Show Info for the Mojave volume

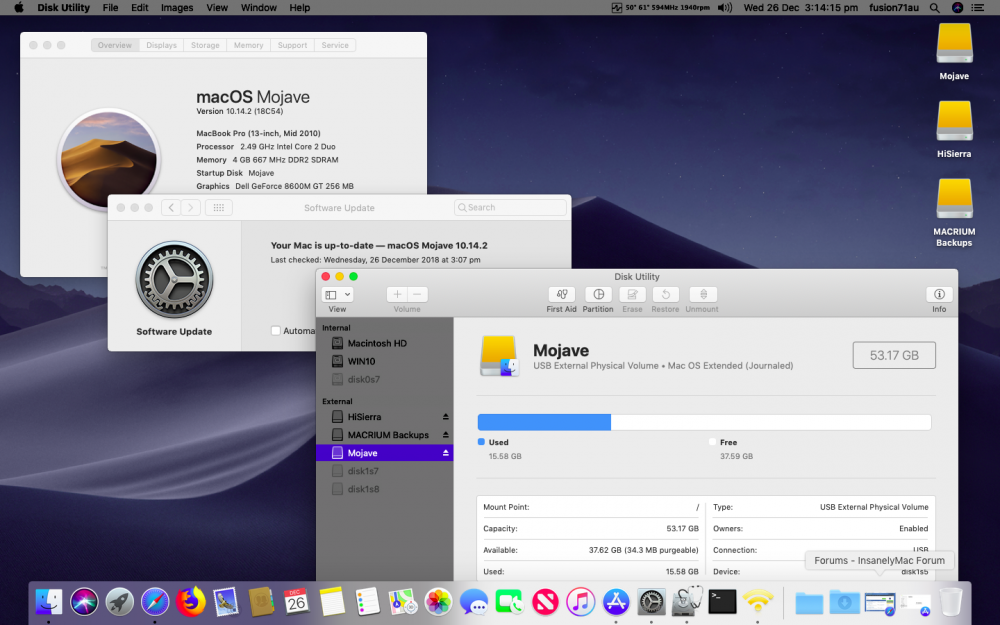click(939, 295)
